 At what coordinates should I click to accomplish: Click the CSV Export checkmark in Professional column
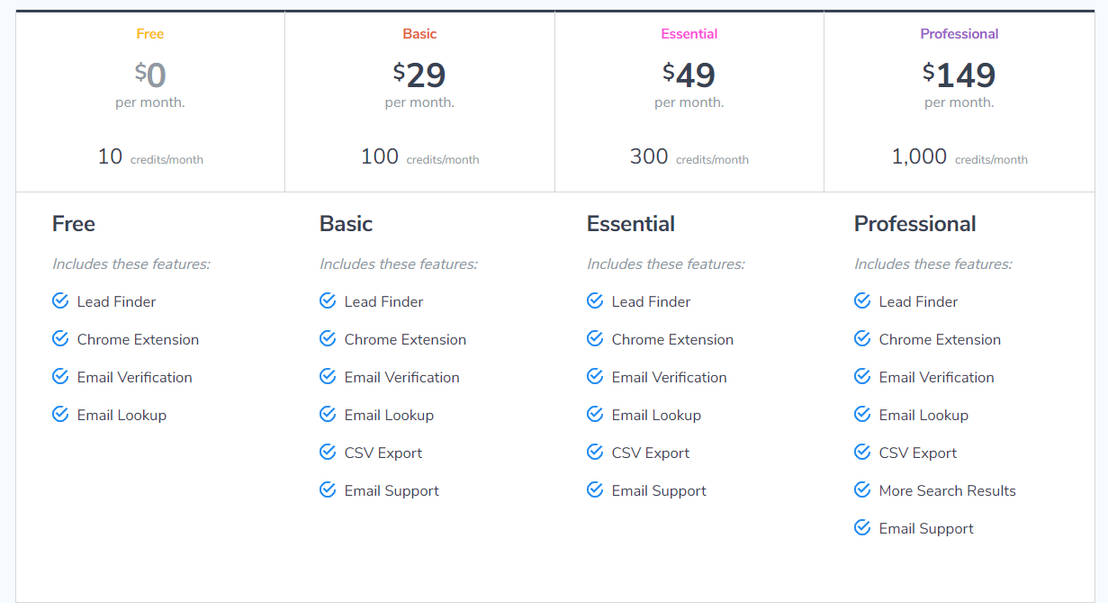[x=862, y=452]
